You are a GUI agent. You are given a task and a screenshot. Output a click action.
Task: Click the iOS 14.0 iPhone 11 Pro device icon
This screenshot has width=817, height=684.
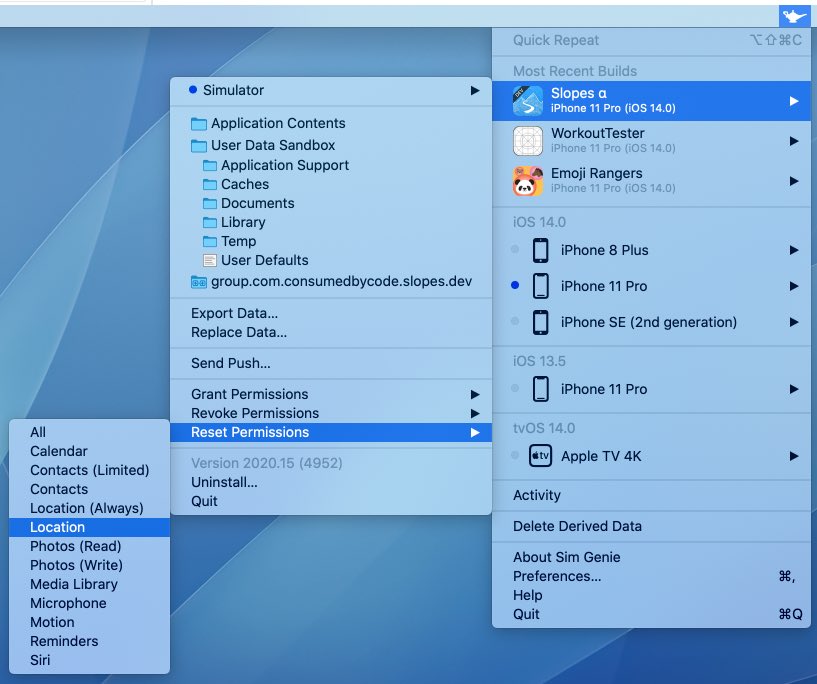click(540, 286)
